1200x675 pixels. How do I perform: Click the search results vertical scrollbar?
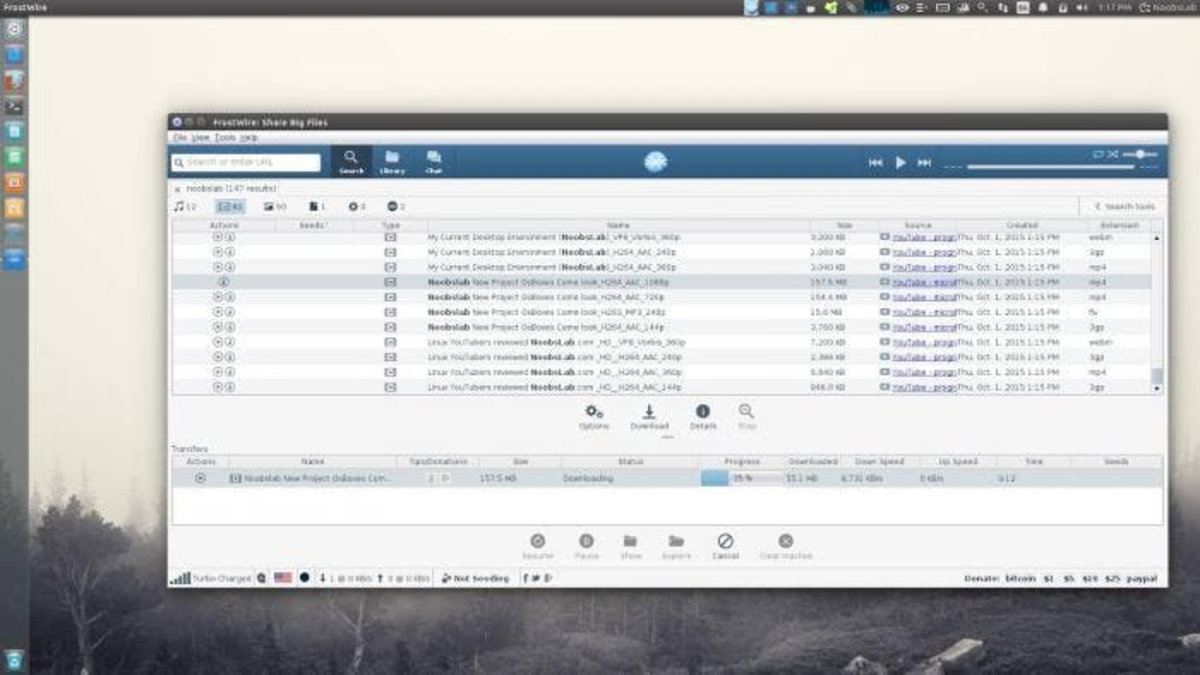pos(1157,312)
